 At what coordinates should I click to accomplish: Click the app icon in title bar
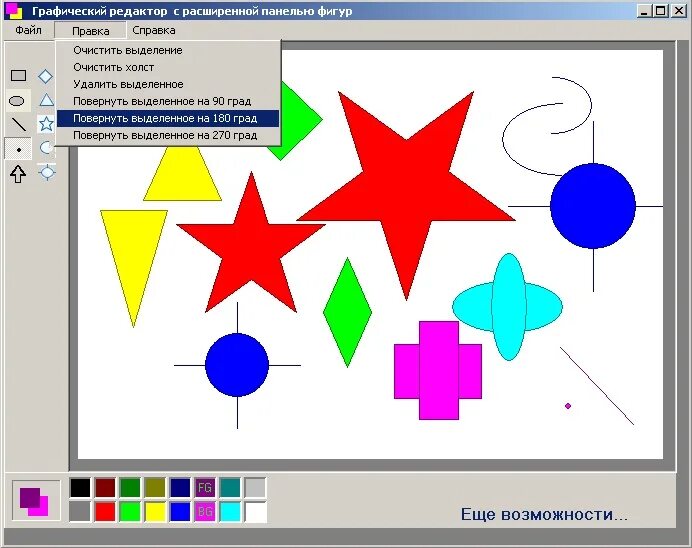pyautogui.click(x=13, y=11)
